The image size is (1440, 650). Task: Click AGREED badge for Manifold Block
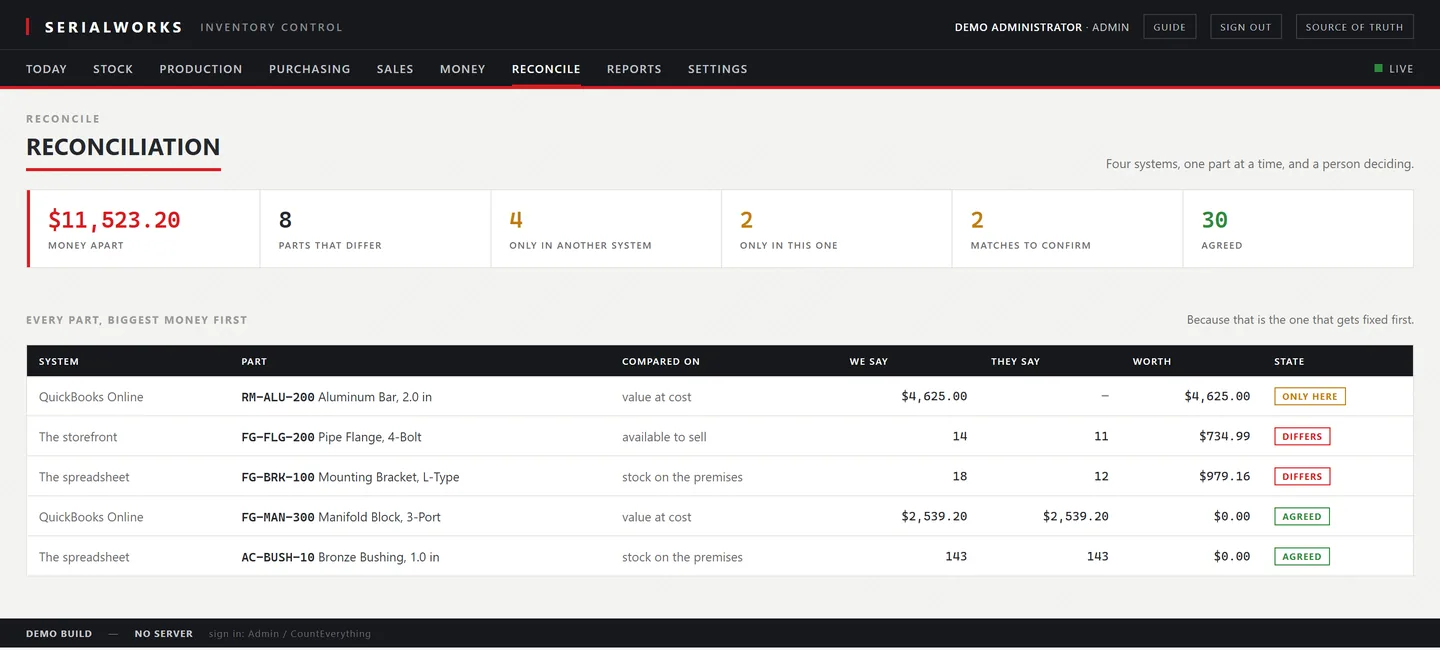(x=1302, y=517)
